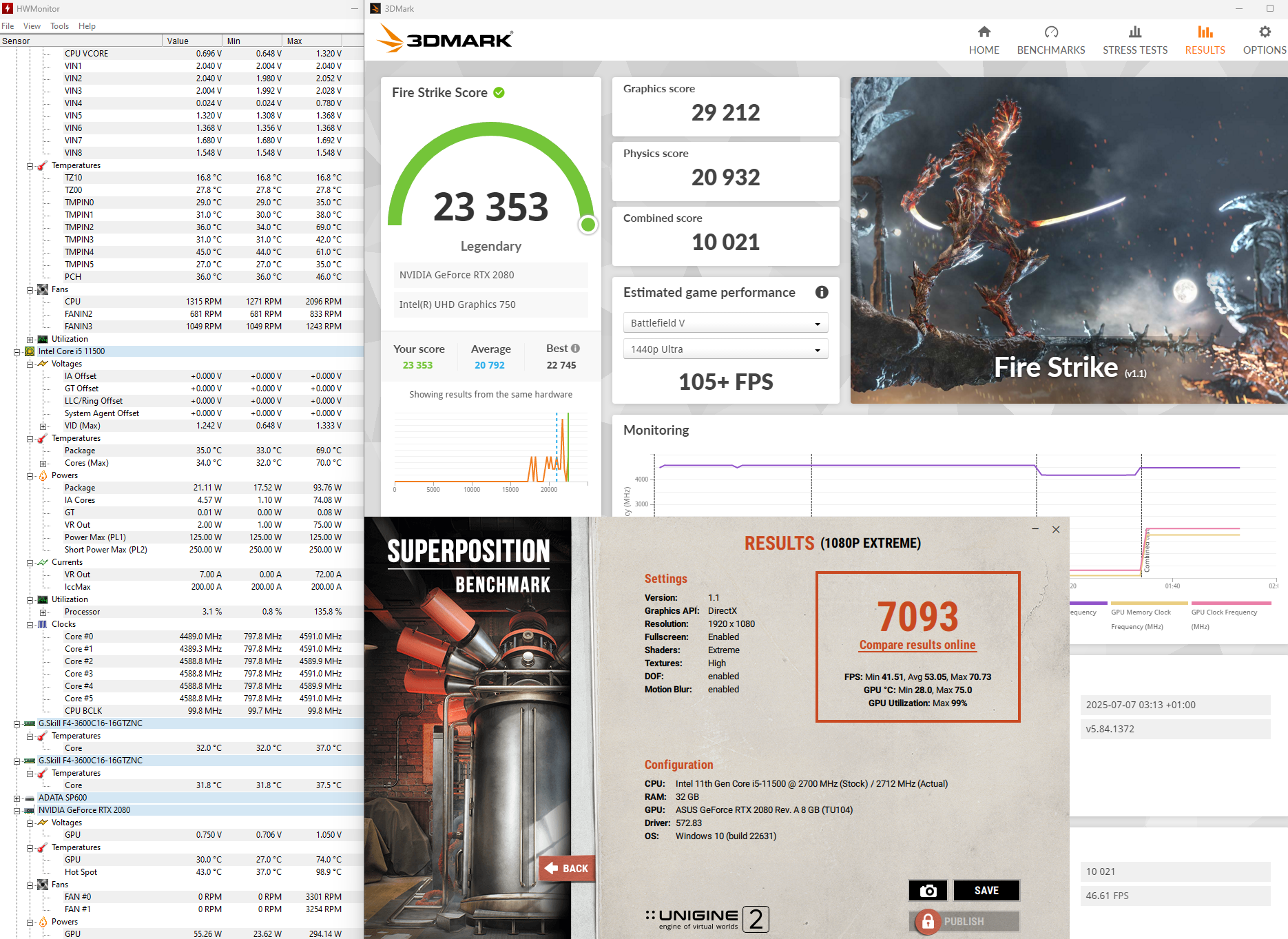Click the first G.Skill F4-3600C16-16GTZNC memory icon
Screen dimensions: 1288x939
(30, 723)
